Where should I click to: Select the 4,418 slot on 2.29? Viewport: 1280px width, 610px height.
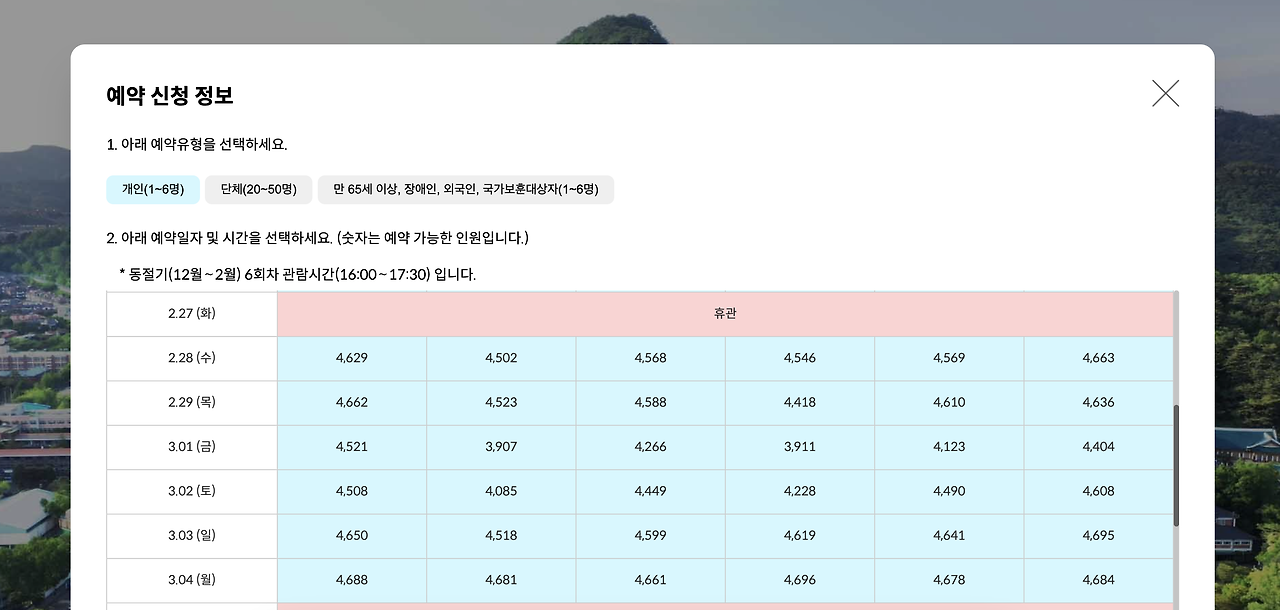[x=800, y=402]
